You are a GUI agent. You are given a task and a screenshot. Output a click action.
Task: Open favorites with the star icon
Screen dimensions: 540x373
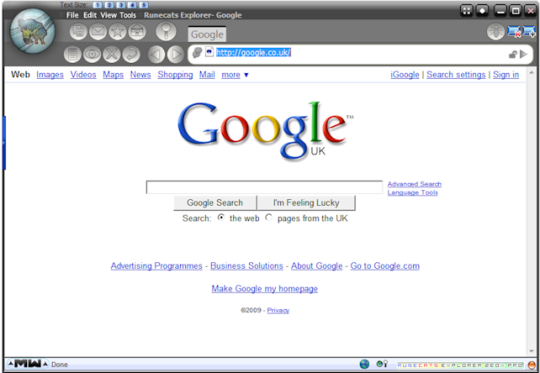[117, 32]
